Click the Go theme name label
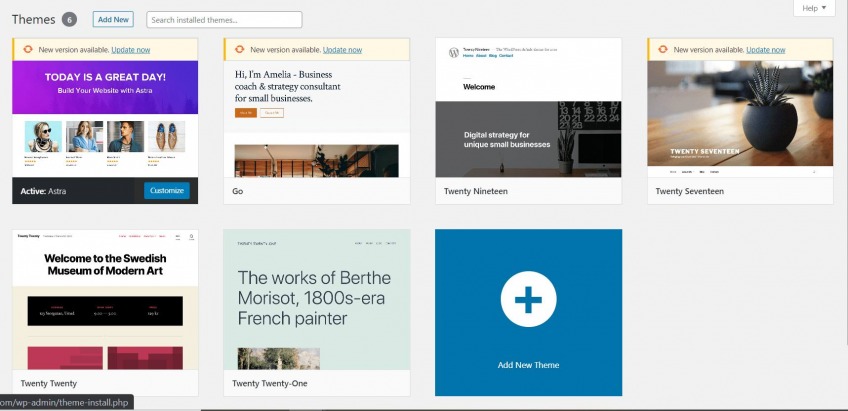Image resolution: width=848 pixels, height=411 pixels. [x=237, y=191]
